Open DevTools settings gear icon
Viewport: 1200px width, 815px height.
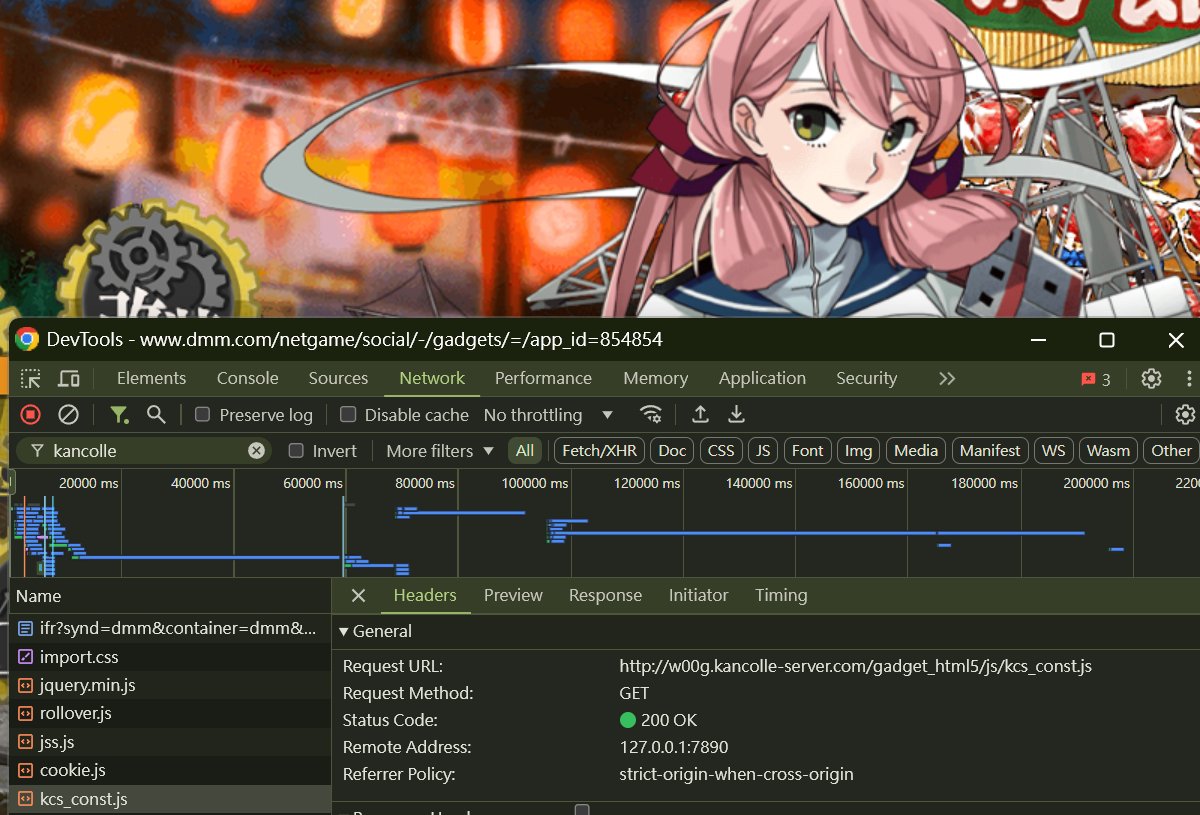[x=1151, y=379]
